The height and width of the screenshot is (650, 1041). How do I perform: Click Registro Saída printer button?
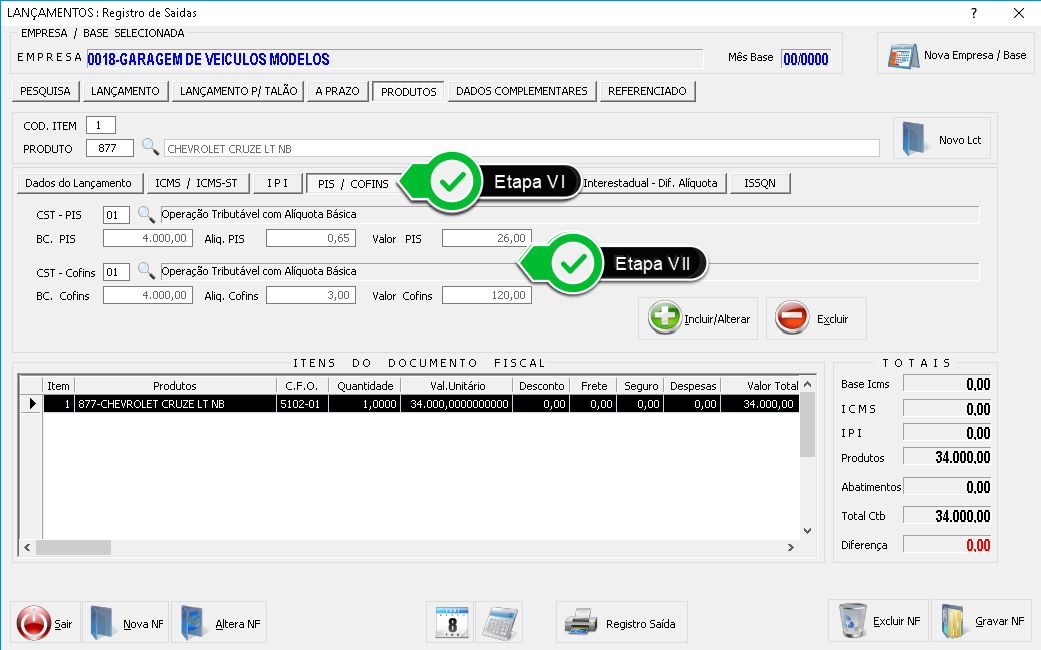621,623
